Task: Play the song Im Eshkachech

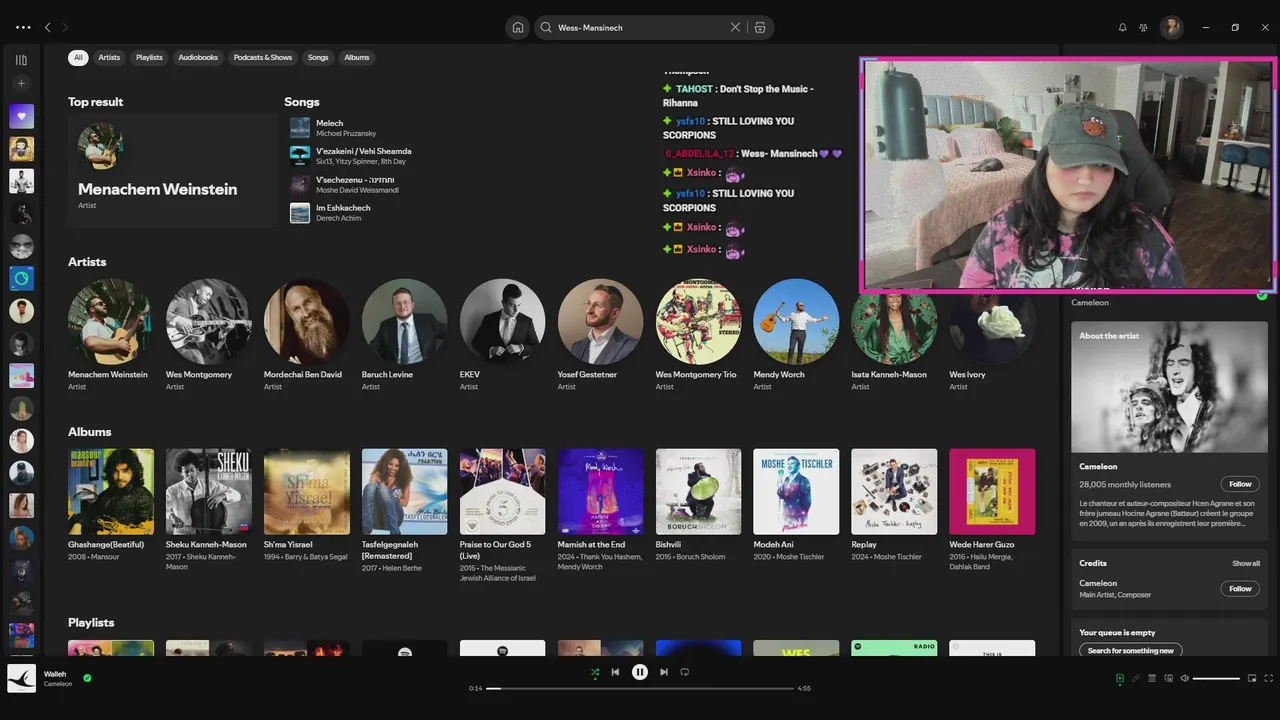Action: (300, 212)
